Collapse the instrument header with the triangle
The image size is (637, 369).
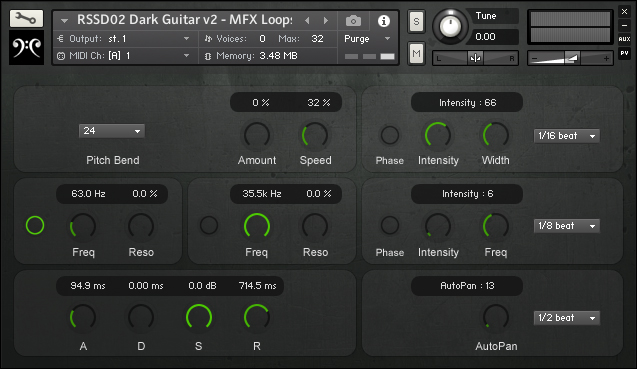[64, 21]
